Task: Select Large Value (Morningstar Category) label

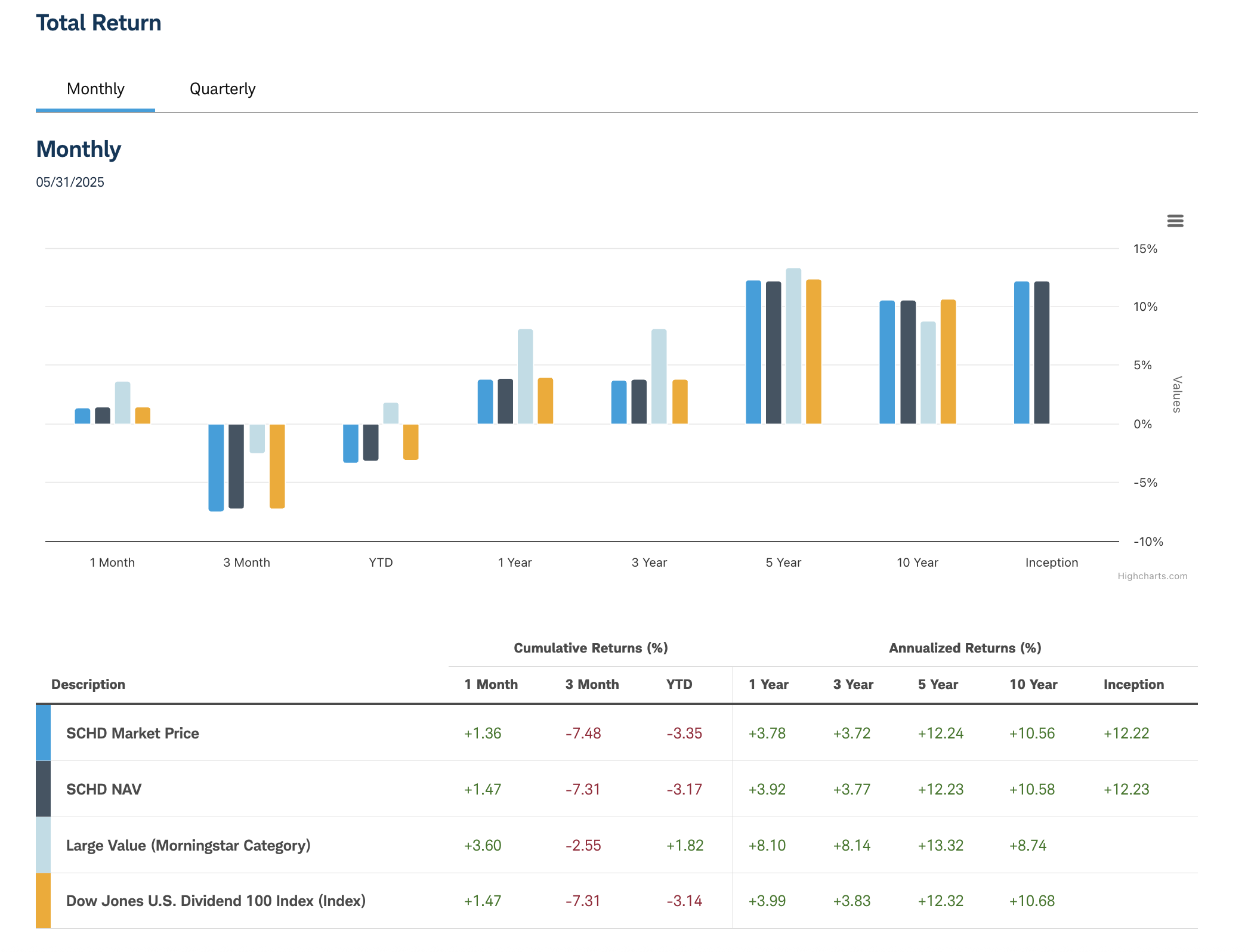Action: point(189,845)
